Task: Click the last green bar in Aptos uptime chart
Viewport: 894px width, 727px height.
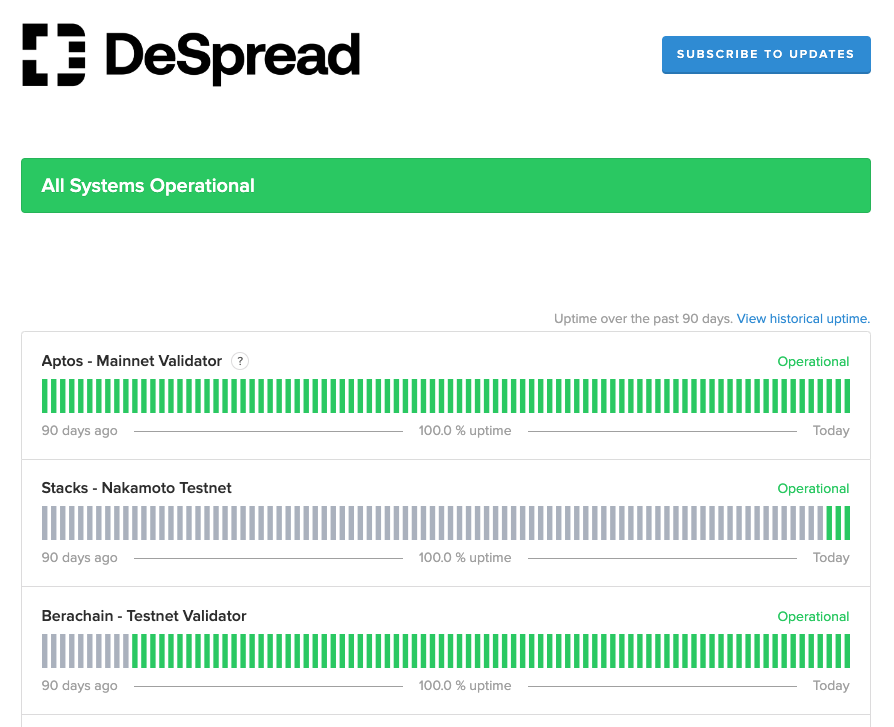Action: [847, 396]
